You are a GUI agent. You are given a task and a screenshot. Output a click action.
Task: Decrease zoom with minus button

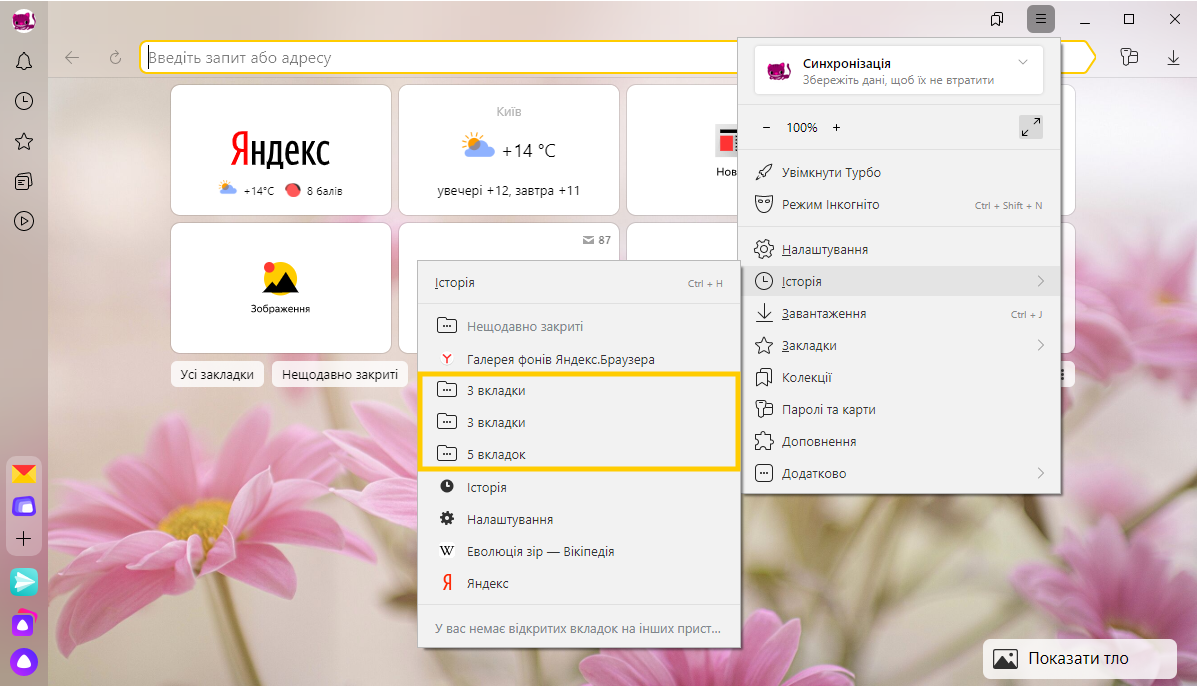pos(766,128)
